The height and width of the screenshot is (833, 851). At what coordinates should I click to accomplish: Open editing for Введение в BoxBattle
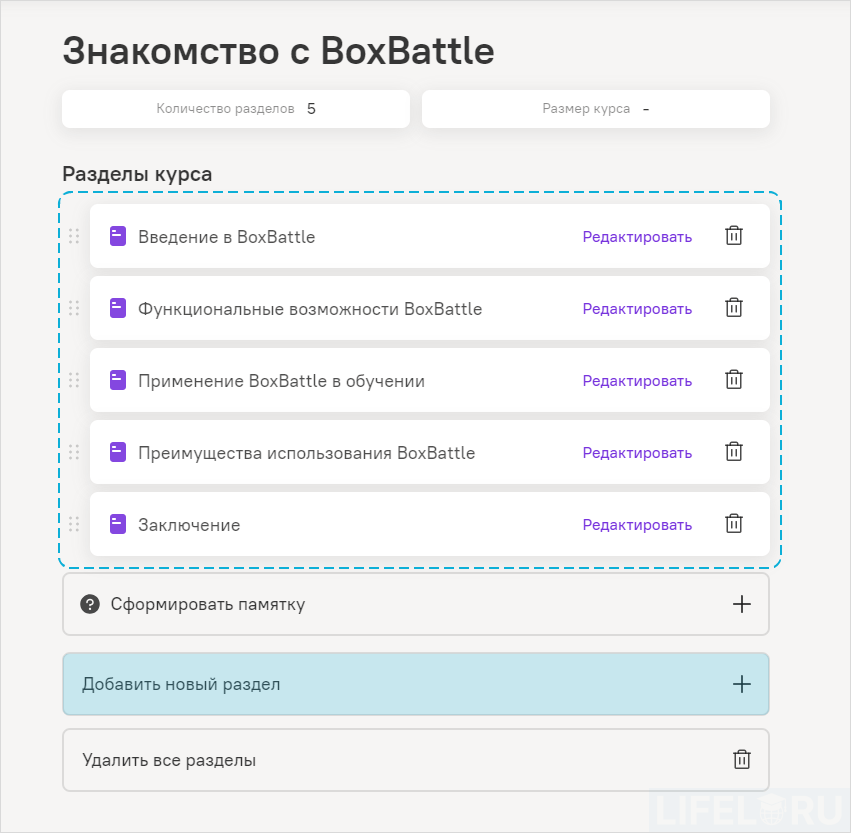637,236
